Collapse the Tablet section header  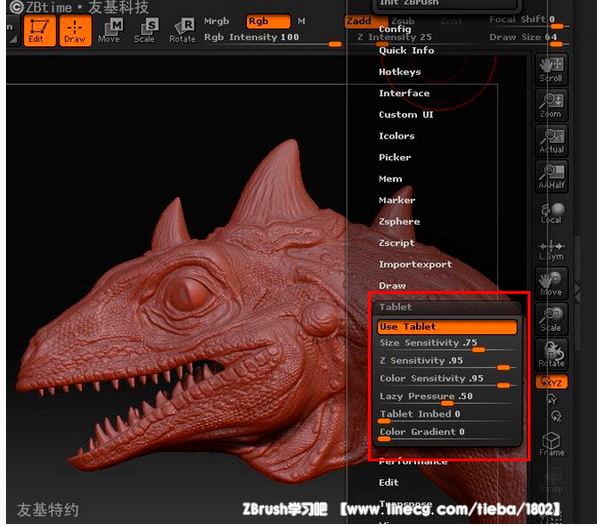coord(447,307)
